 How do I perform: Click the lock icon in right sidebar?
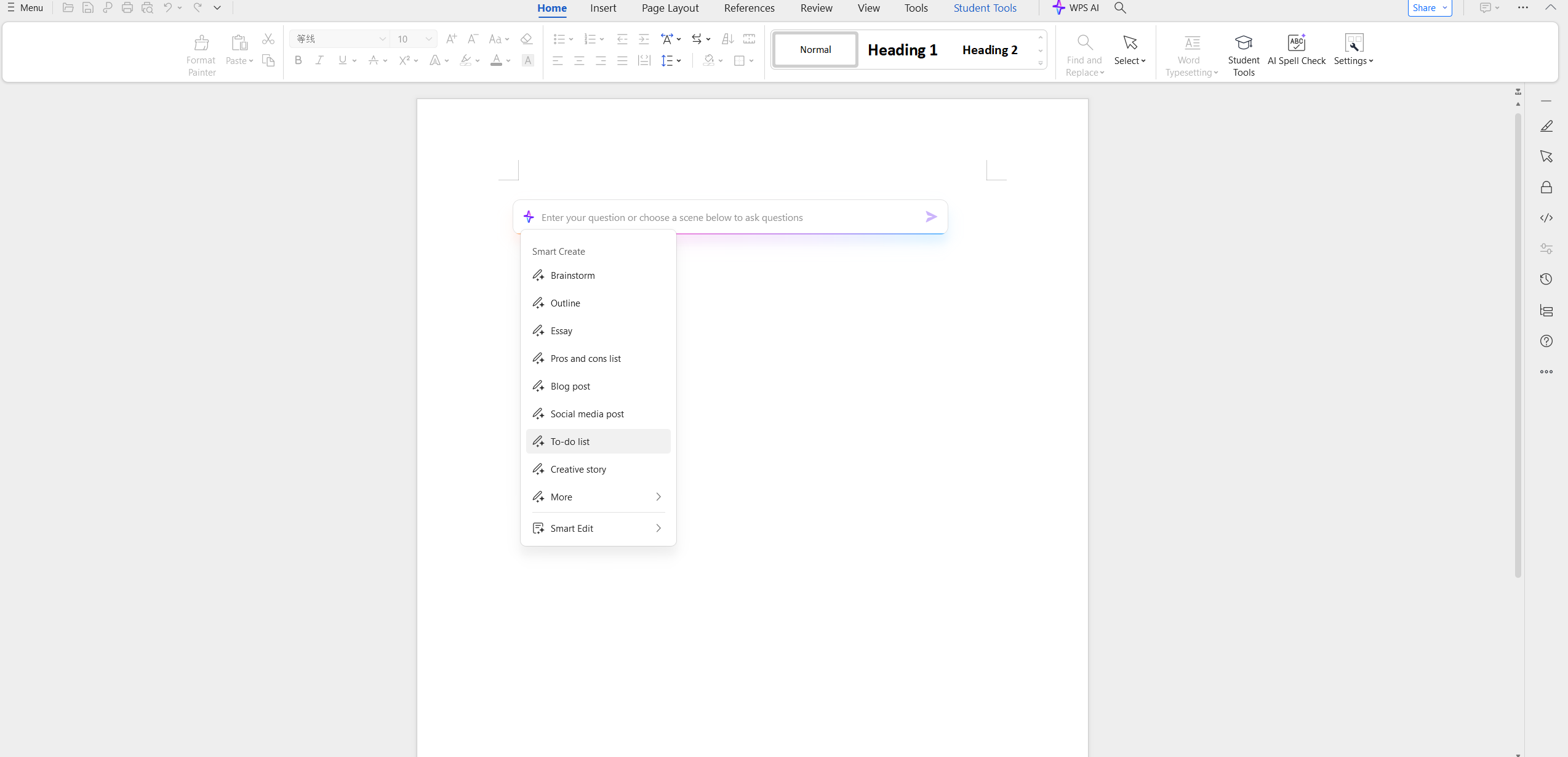click(1546, 187)
